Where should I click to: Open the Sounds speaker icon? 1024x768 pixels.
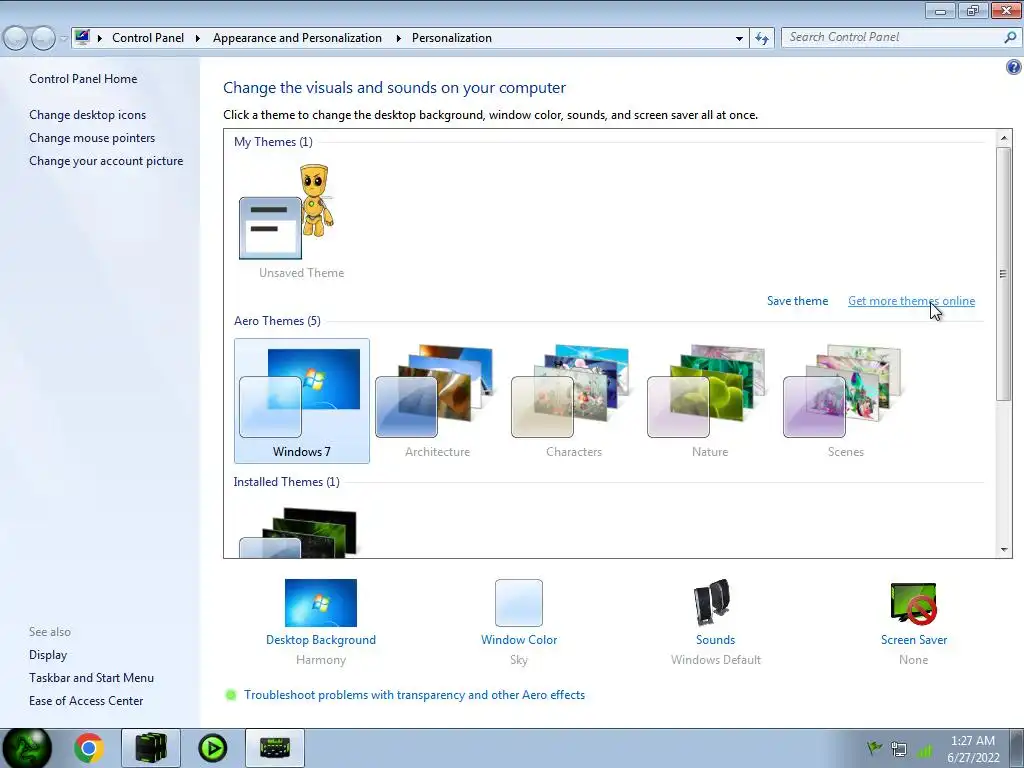pos(713,602)
